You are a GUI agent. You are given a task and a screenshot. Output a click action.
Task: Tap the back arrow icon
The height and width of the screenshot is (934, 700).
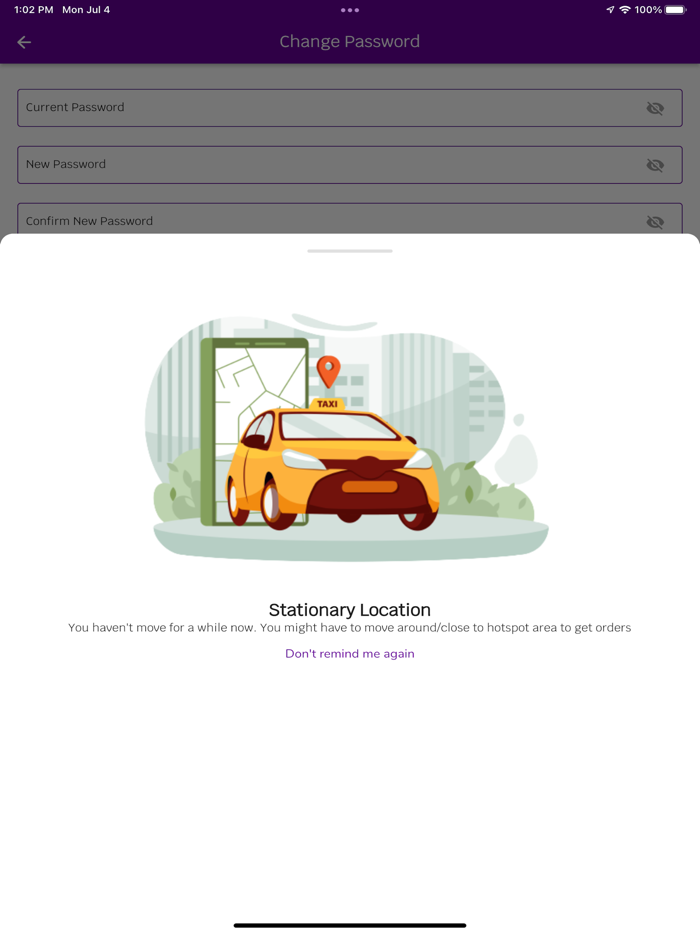coord(24,42)
